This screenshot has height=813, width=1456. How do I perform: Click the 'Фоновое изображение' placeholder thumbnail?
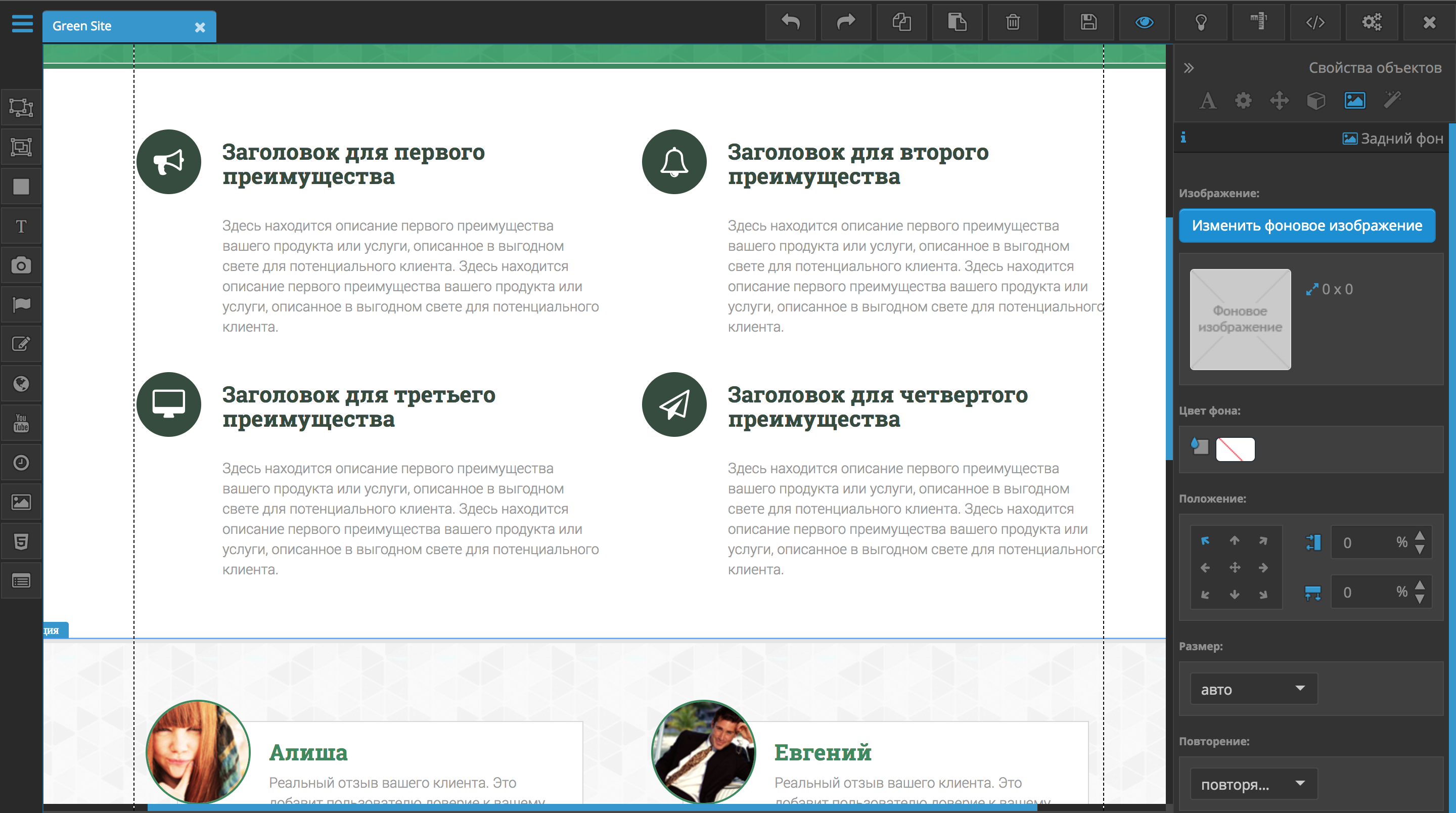click(x=1240, y=320)
